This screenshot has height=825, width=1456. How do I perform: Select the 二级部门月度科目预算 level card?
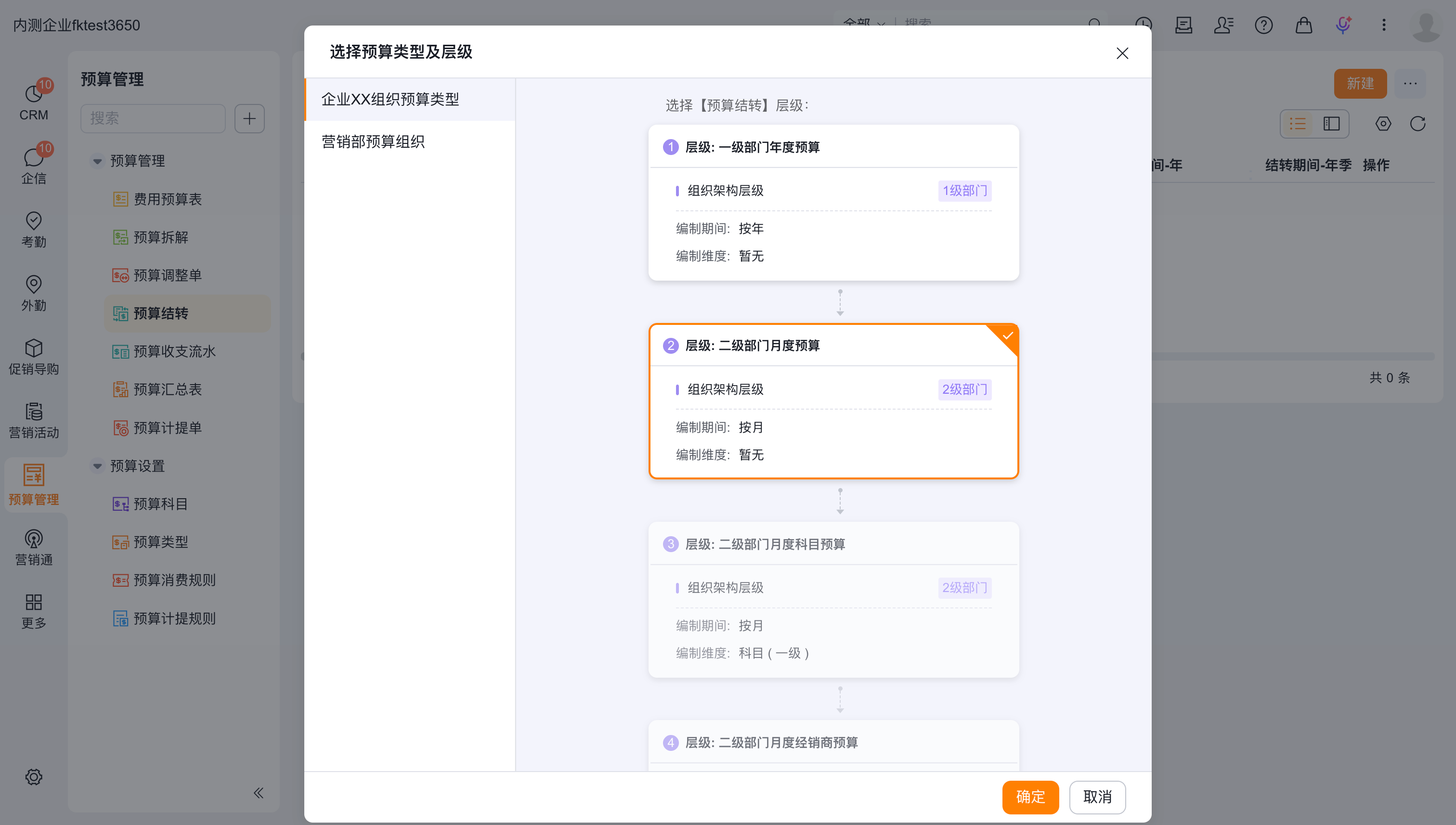pyautogui.click(x=834, y=599)
